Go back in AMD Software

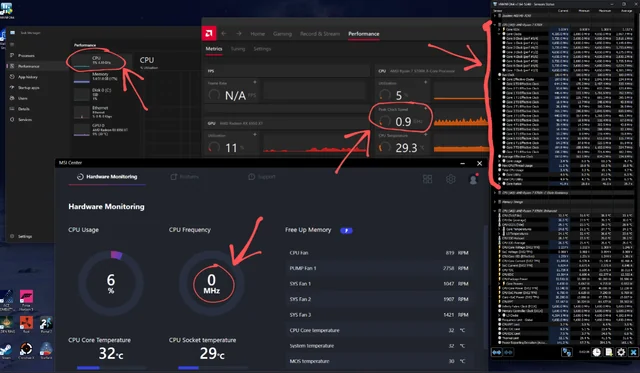pyautogui.click(x=224, y=33)
